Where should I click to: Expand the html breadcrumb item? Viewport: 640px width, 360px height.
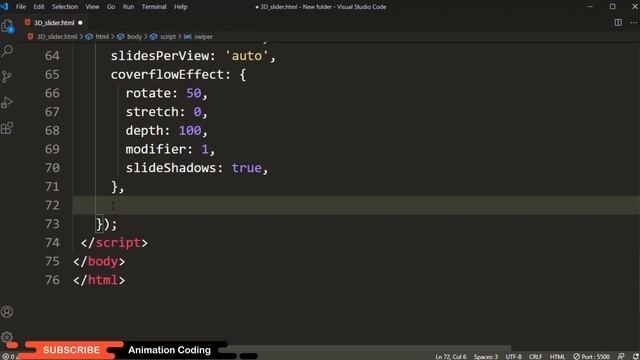[x=102, y=37]
